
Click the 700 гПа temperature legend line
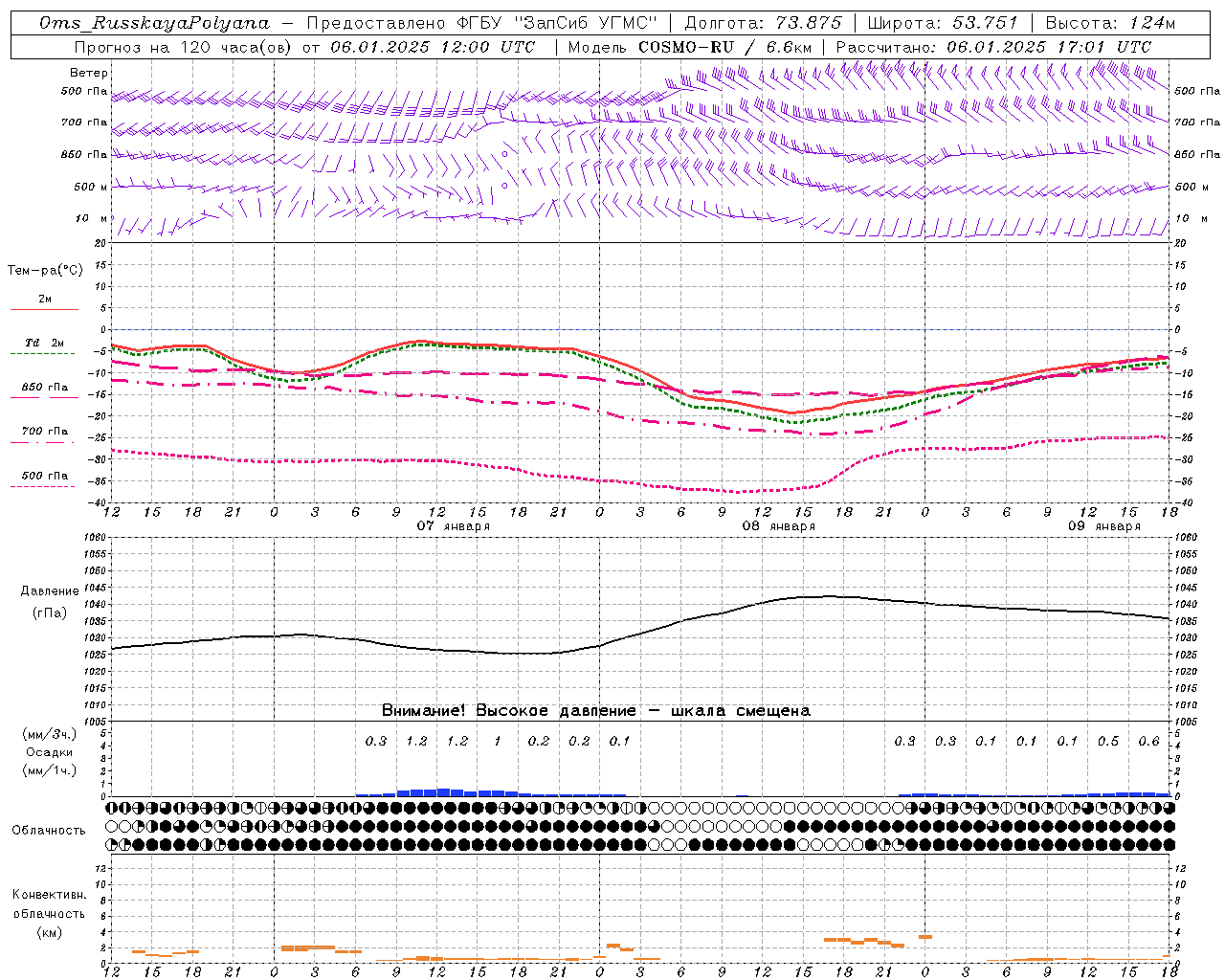tap(42, 442)
